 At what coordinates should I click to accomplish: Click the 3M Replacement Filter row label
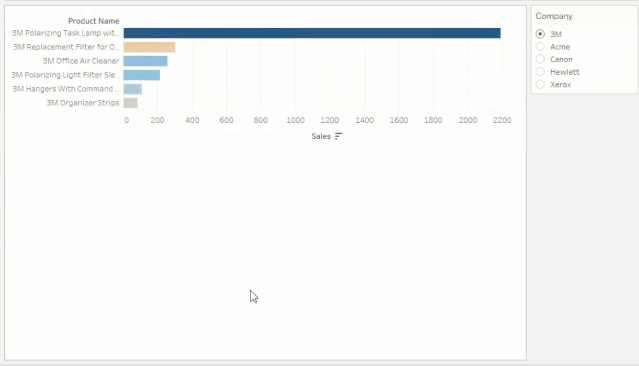tap(66, 47)
